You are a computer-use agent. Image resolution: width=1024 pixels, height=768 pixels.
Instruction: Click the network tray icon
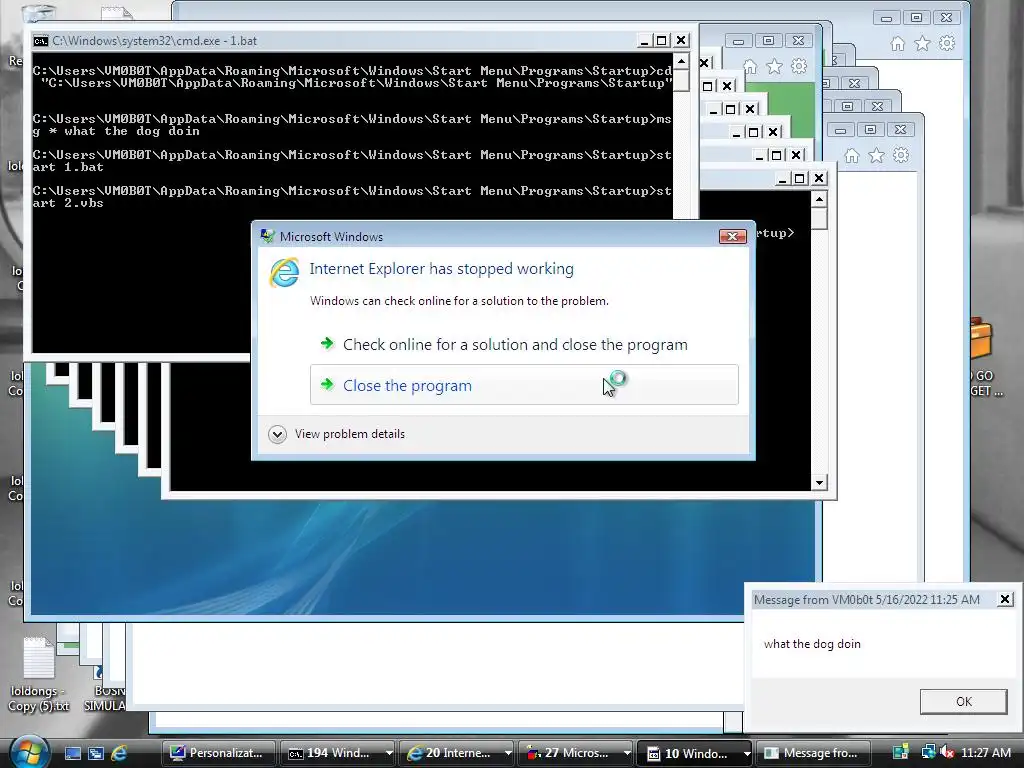pyautogui.click(x=928, y=753)
